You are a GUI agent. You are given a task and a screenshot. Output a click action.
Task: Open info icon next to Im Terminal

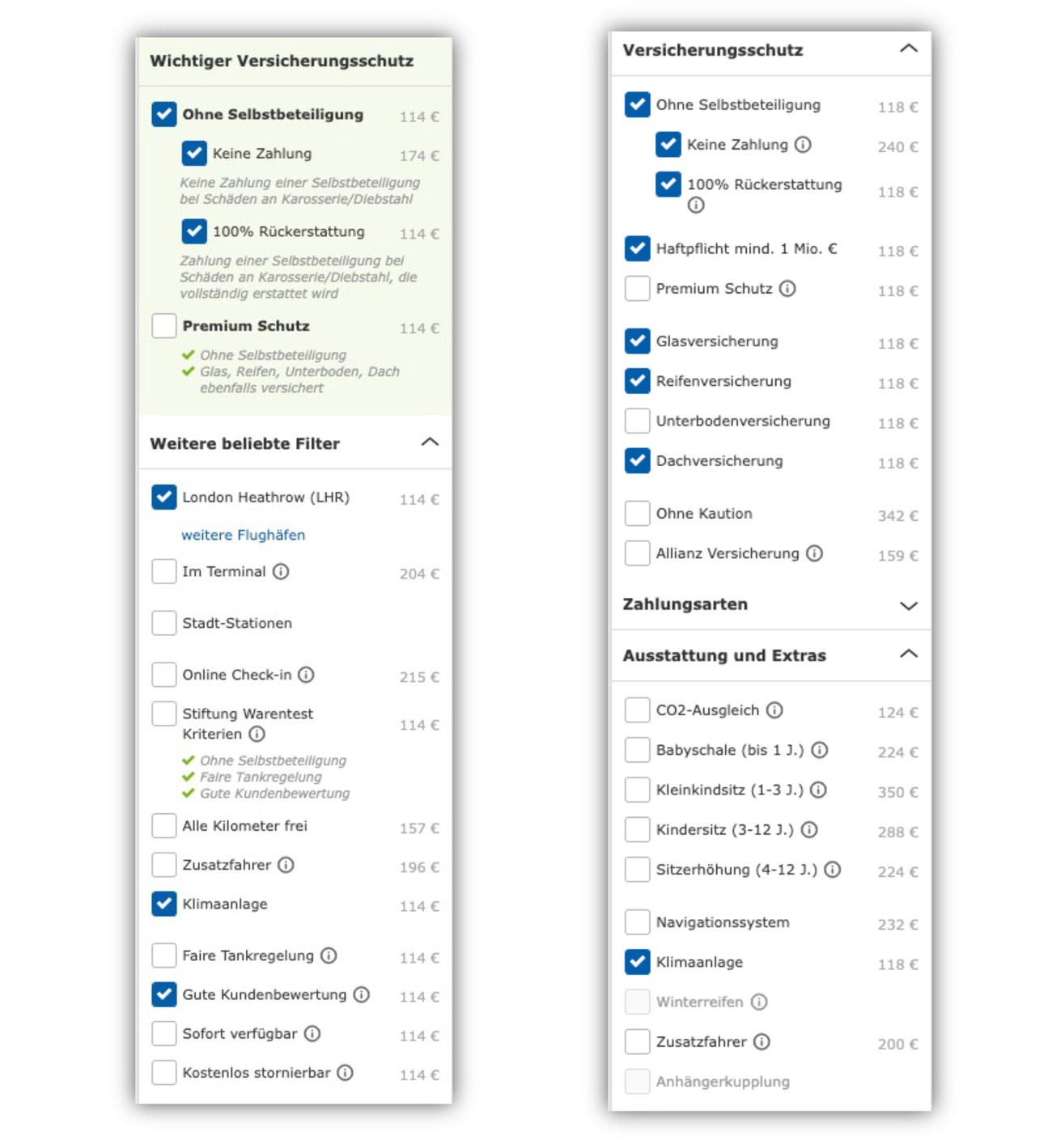coord(281,572)
